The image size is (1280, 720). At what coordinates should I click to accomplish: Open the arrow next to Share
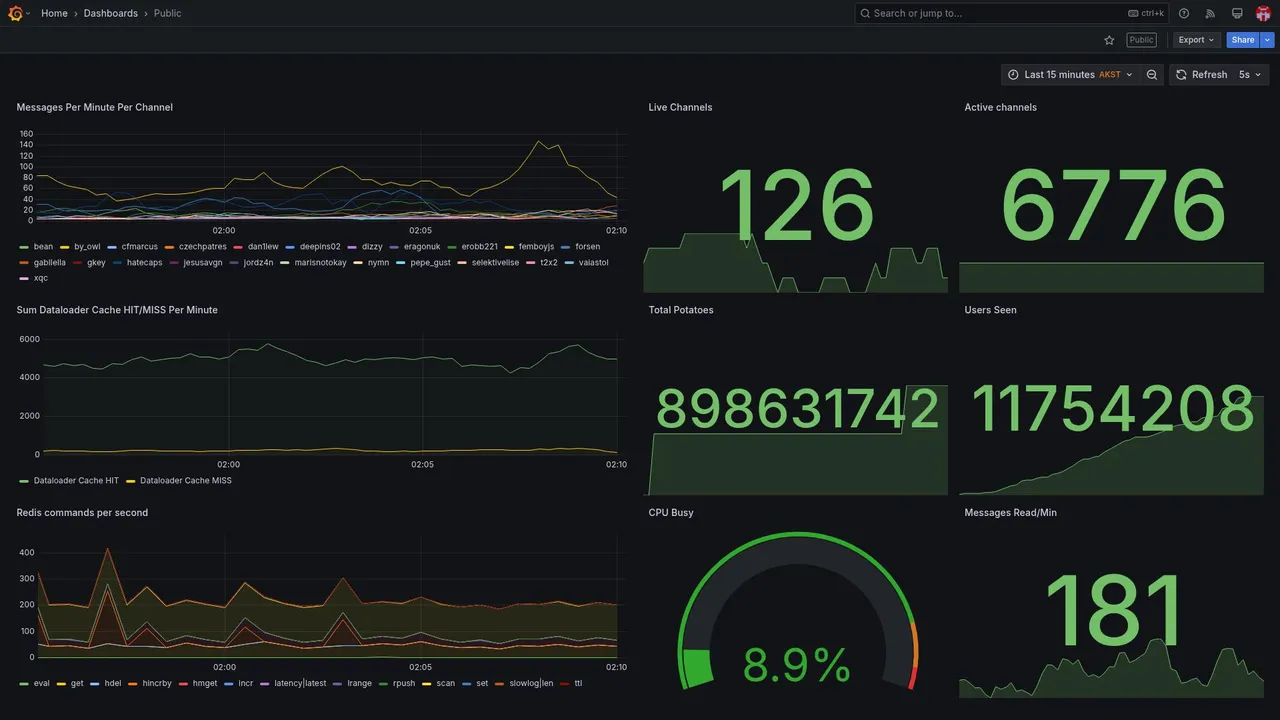[1268, 40]
